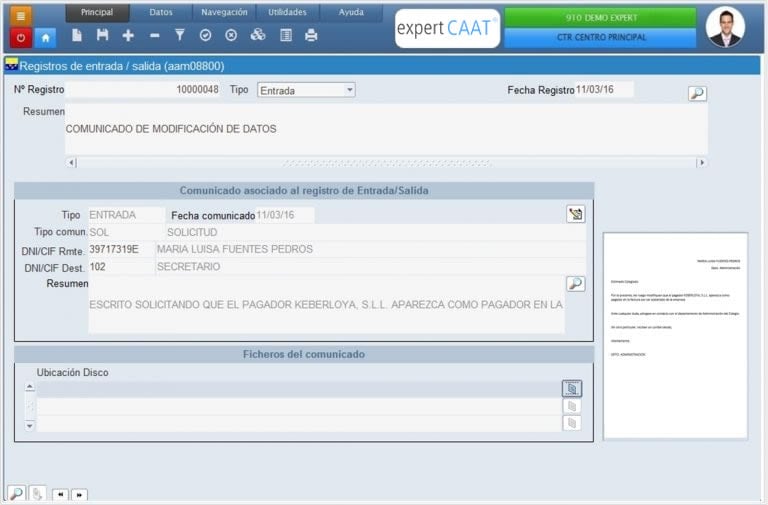Open the Utilidades menu tab
768x505 pixels.
[x=288, y=12]
